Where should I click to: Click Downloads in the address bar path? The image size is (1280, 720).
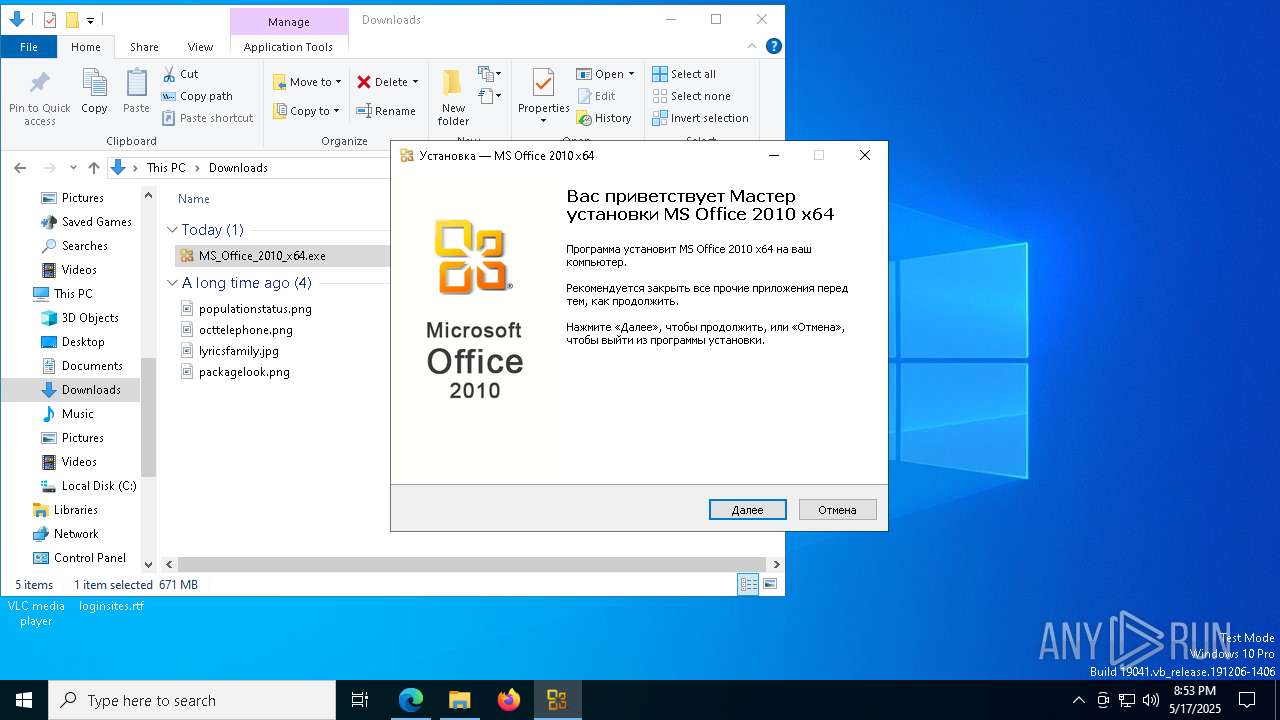(x=238, y=168)
